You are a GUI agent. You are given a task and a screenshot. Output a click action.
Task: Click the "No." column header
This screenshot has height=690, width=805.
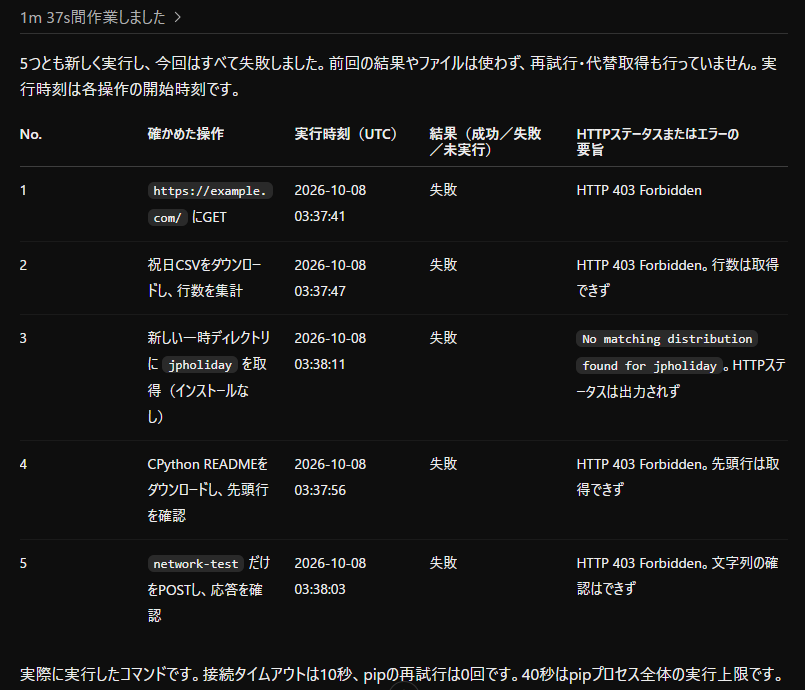pos(31,135)
